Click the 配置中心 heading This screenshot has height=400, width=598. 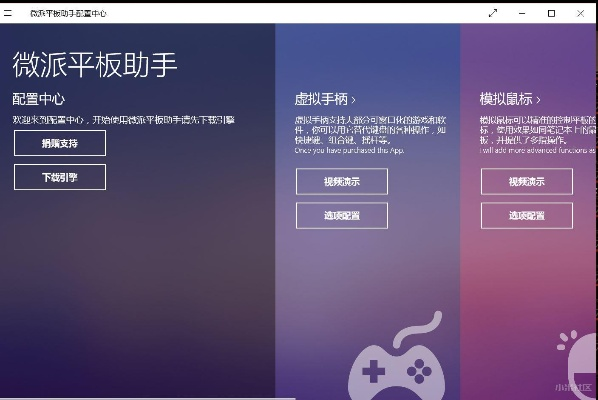click(x=39, y=99)
